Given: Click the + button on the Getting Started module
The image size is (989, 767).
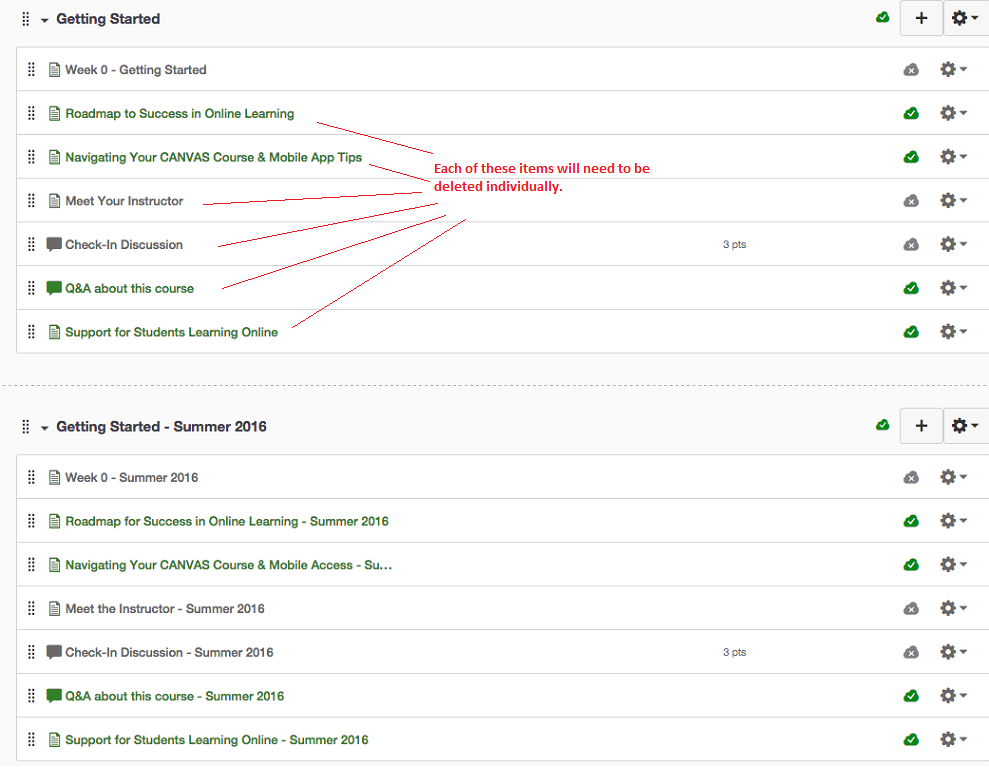Looking at the screenshot, I should pyautogui.click(x=921, y=18).
